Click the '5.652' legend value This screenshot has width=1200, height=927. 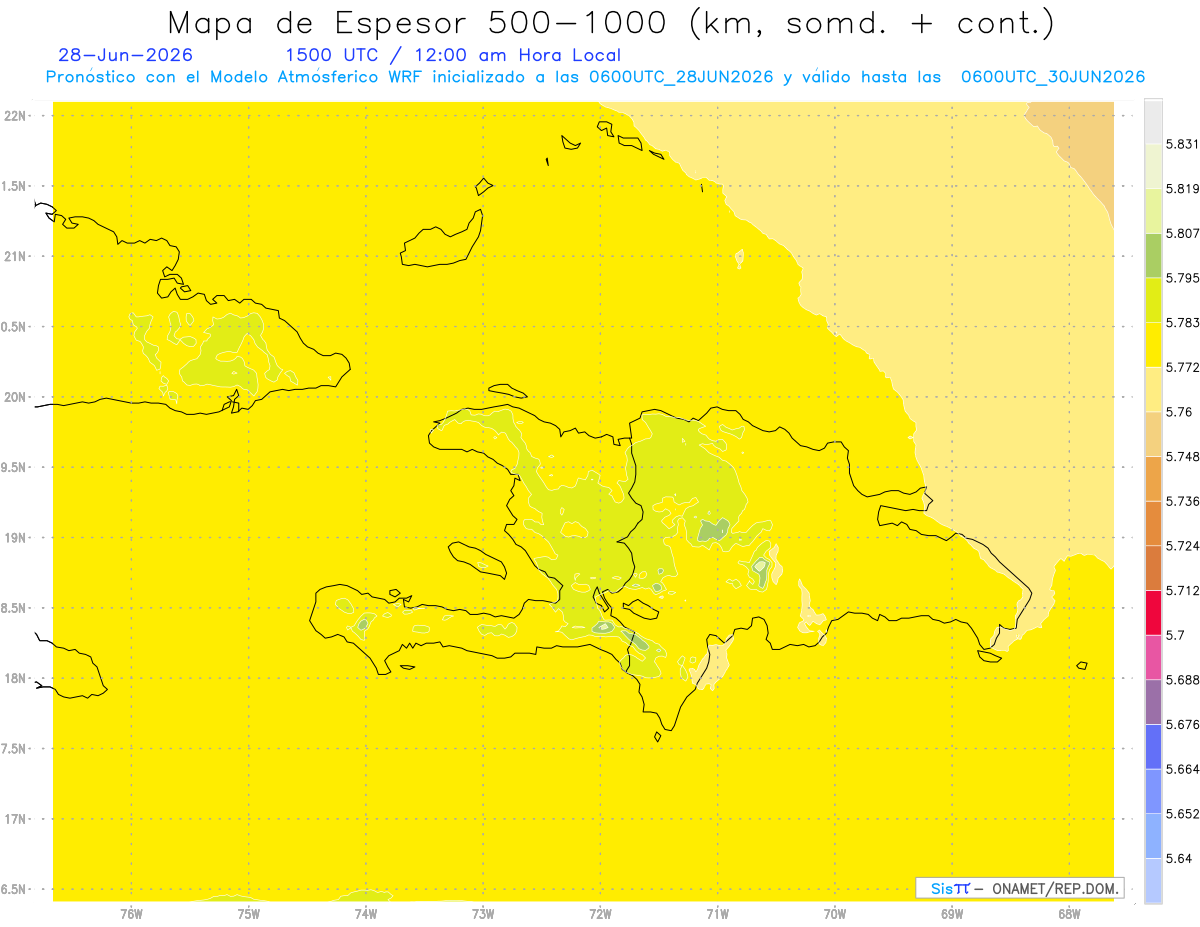pos(1182,814)
